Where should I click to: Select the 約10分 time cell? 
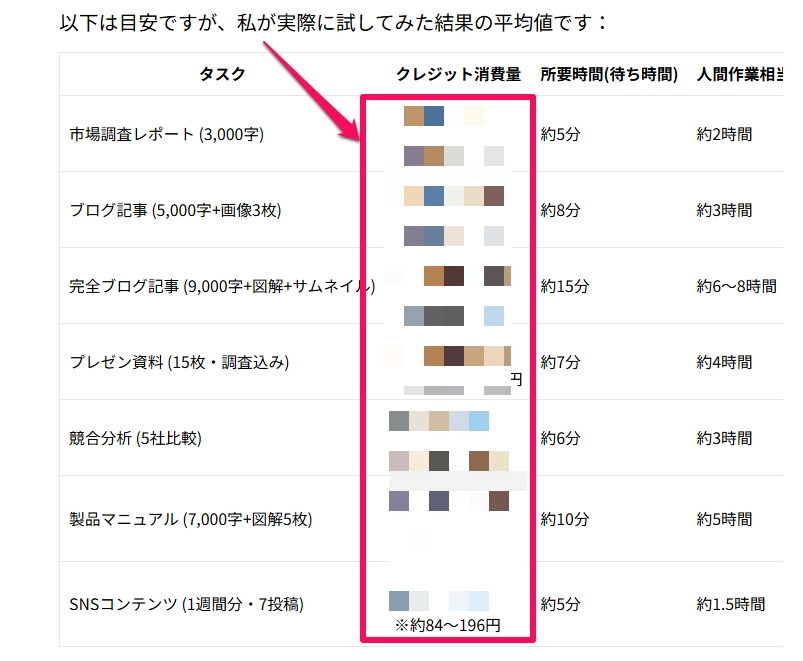(565, 519)
